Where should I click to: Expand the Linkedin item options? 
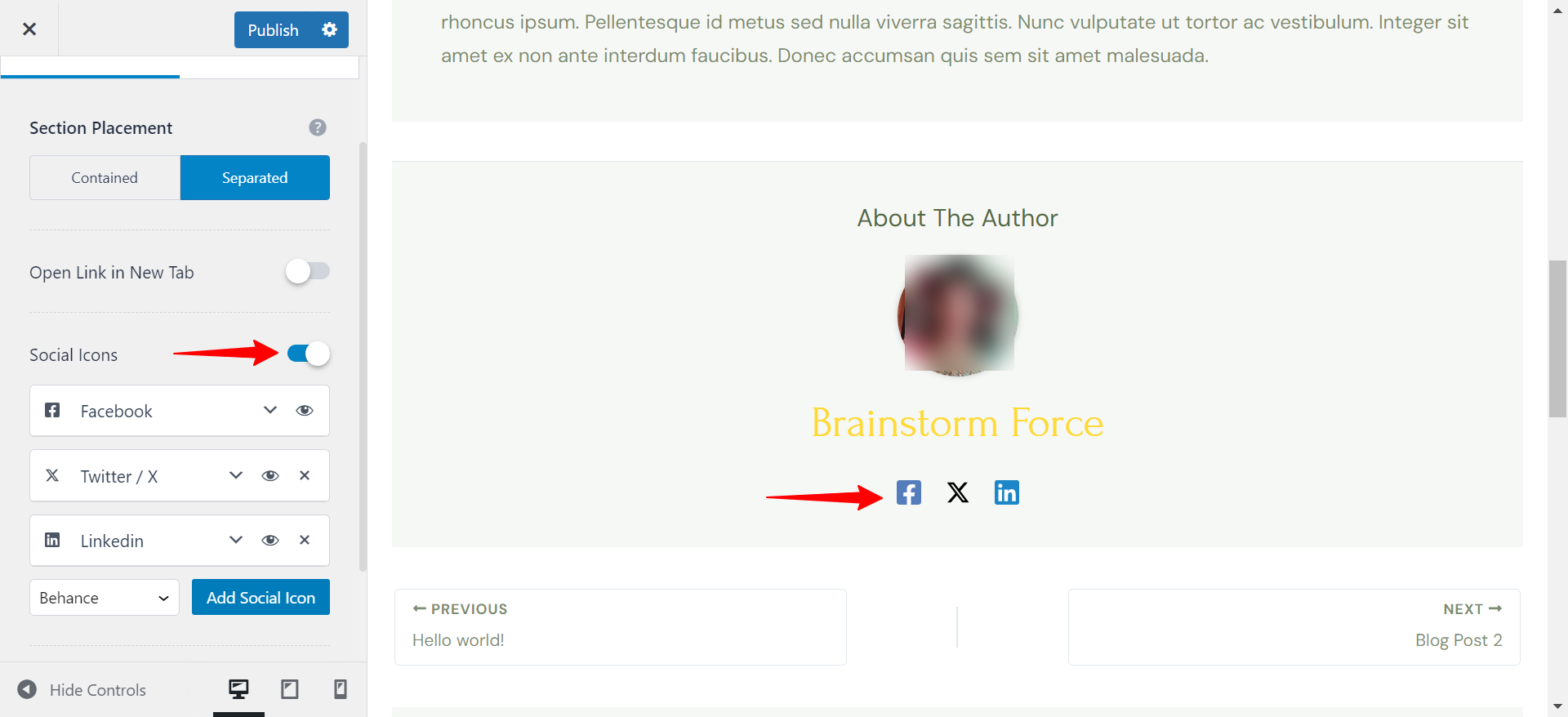tap(236, 540)
